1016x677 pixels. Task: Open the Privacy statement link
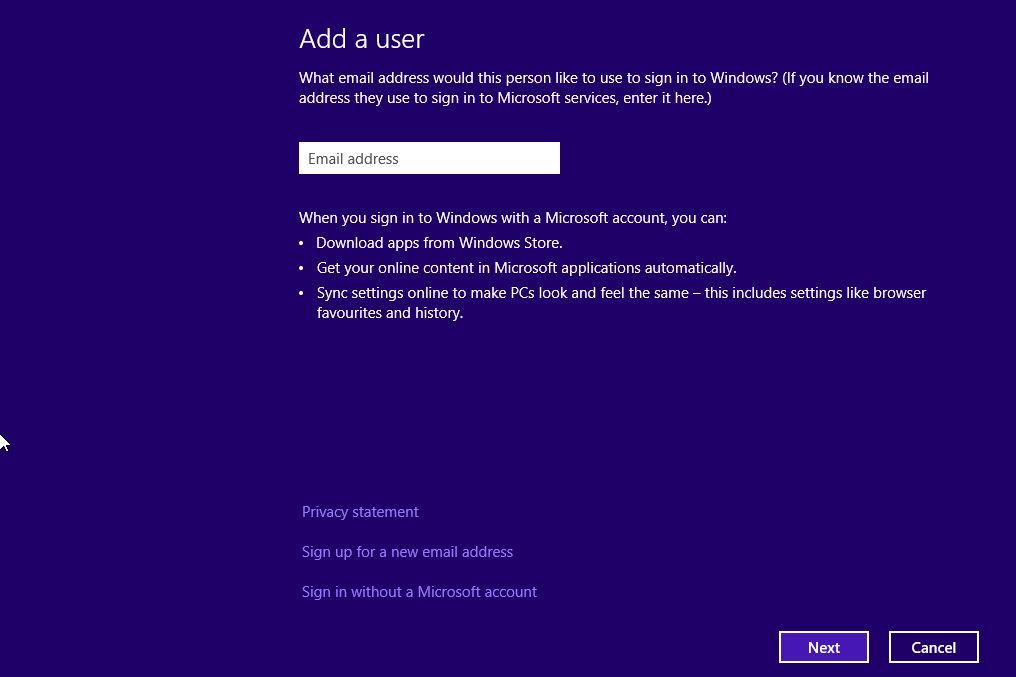click(360, 512)
